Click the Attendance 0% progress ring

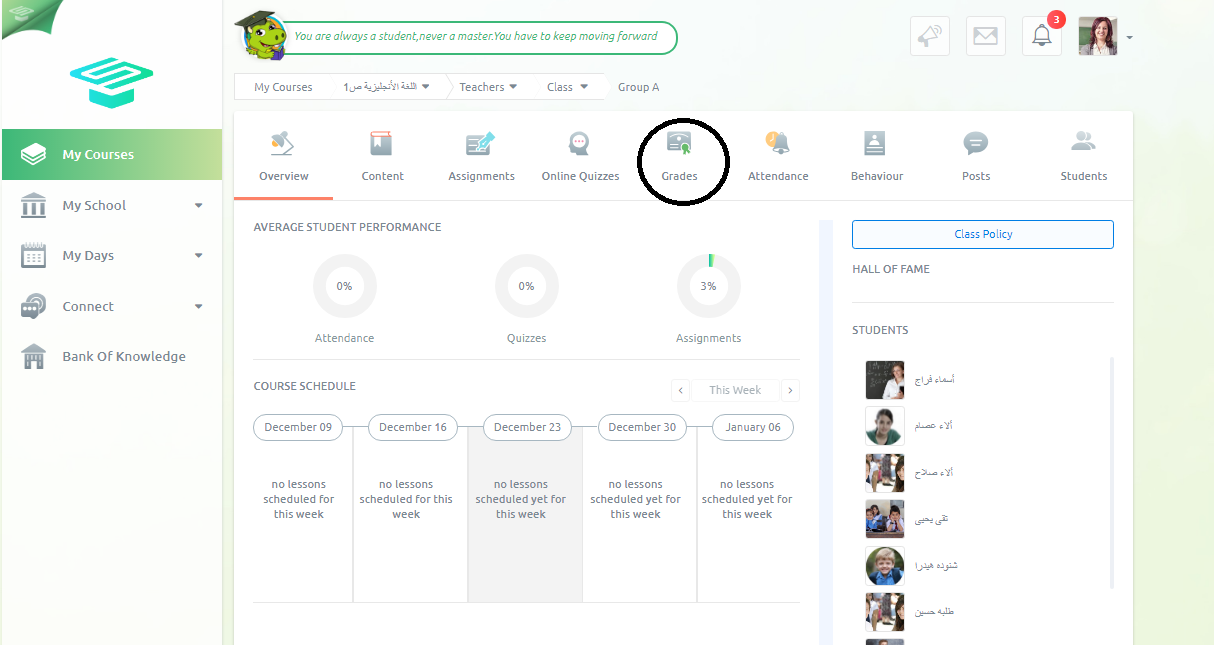click(x=344, y=286)
